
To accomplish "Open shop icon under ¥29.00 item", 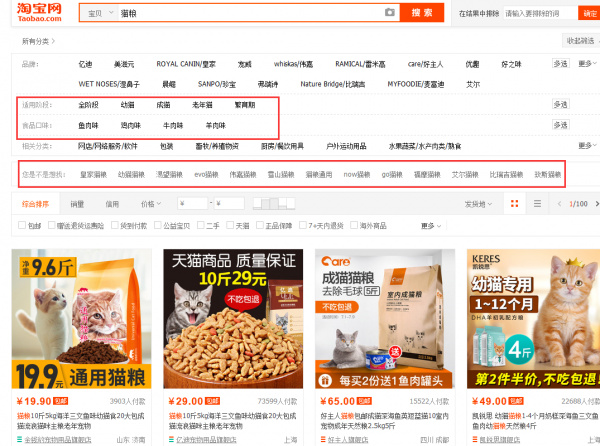I will pos(171,439).
